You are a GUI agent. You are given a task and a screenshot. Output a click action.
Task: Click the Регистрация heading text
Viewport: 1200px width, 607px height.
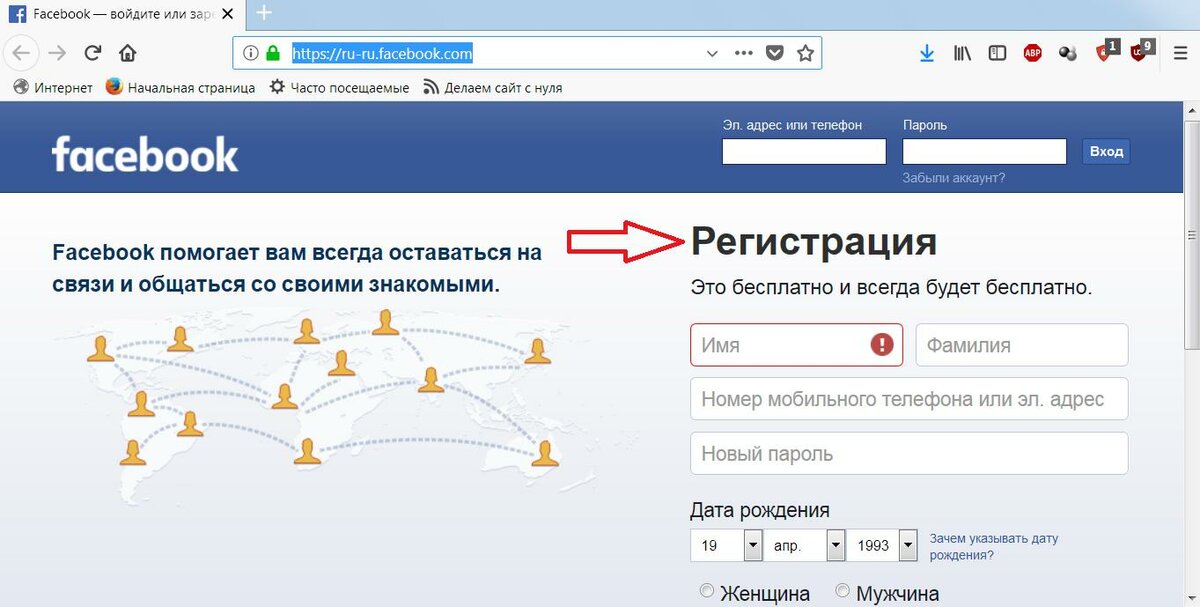coord(814,242)
